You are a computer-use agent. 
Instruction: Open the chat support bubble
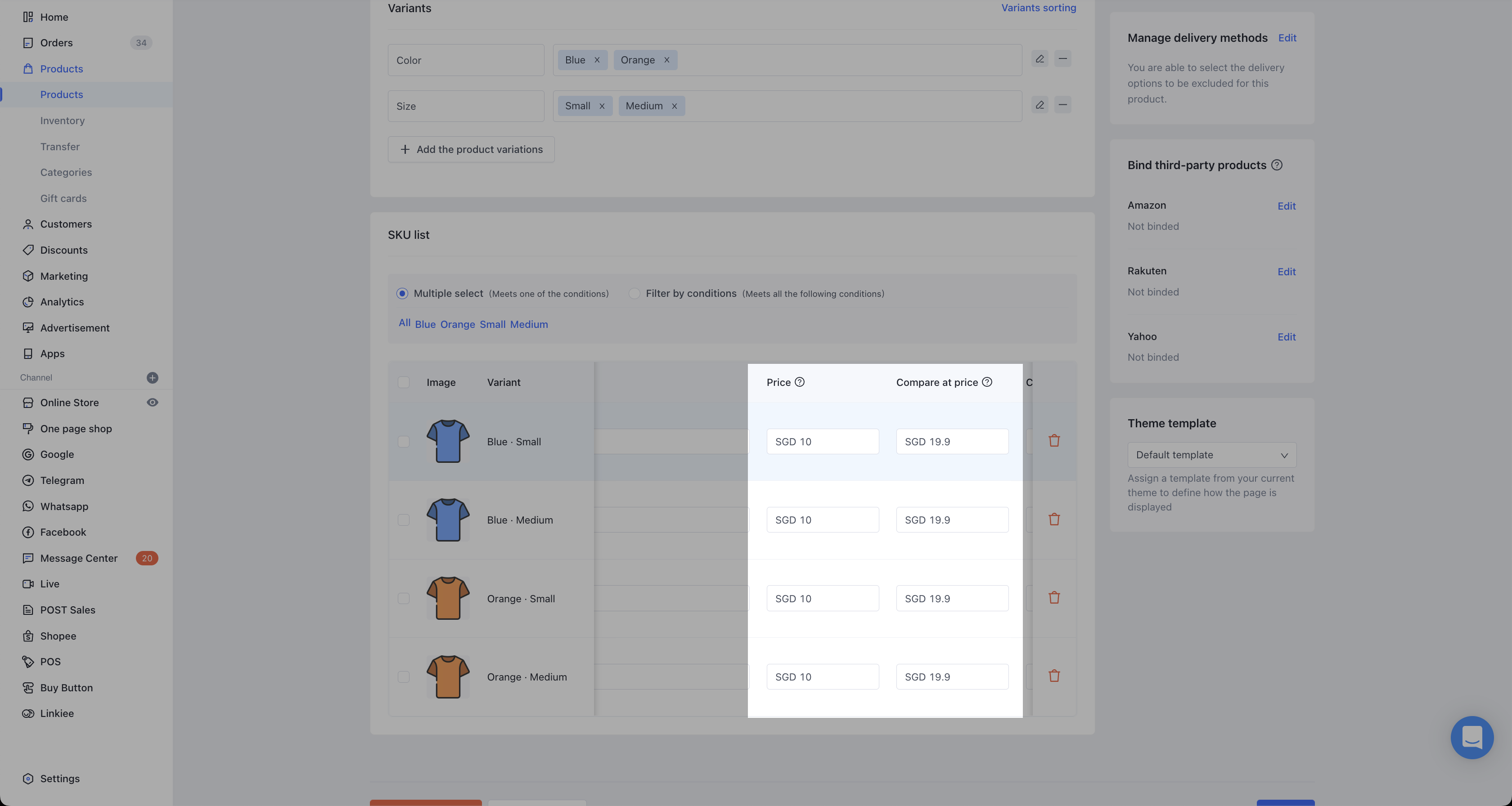[1471, 737]
